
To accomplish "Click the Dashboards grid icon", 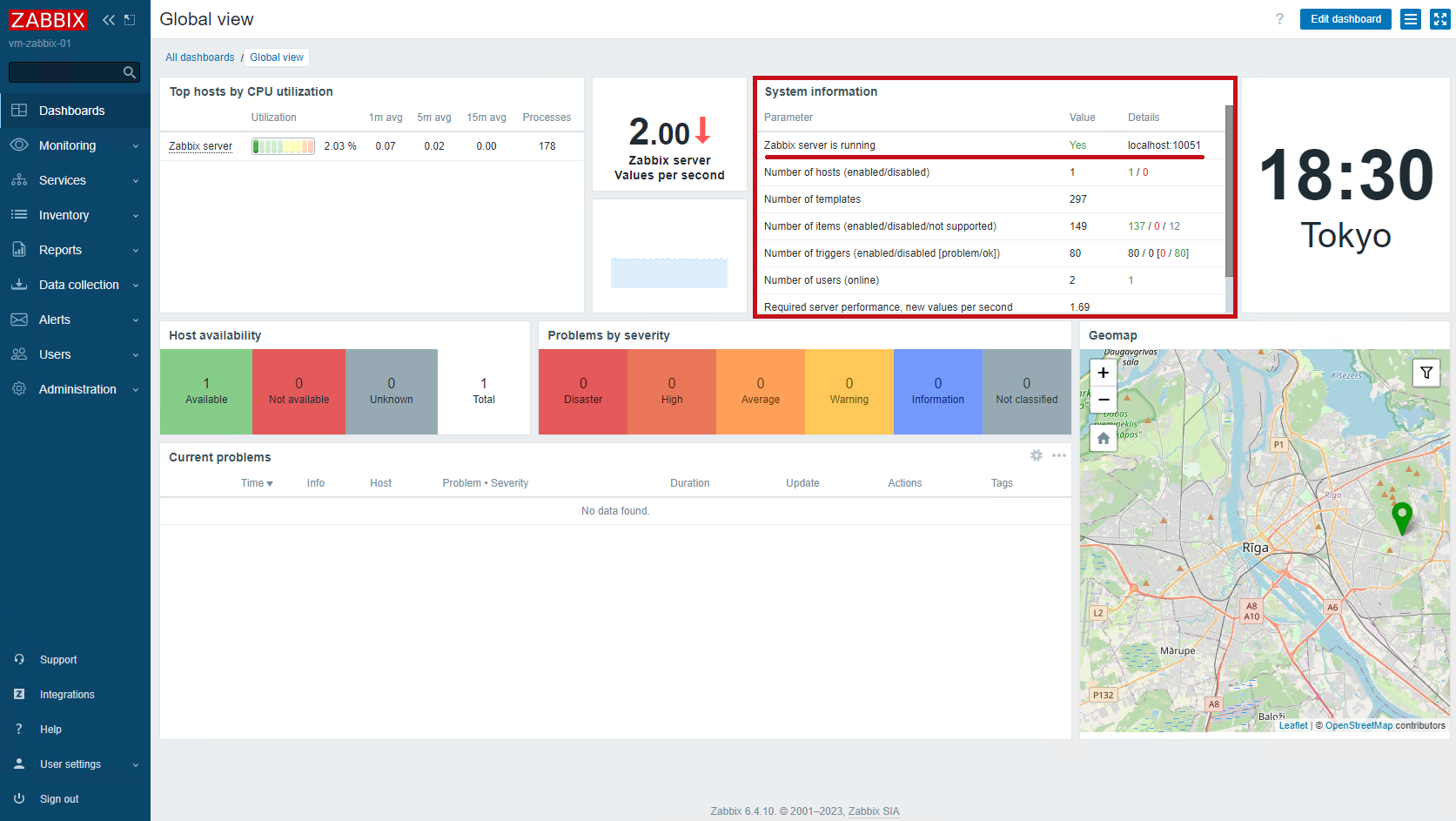I will [x=19, y=111].
